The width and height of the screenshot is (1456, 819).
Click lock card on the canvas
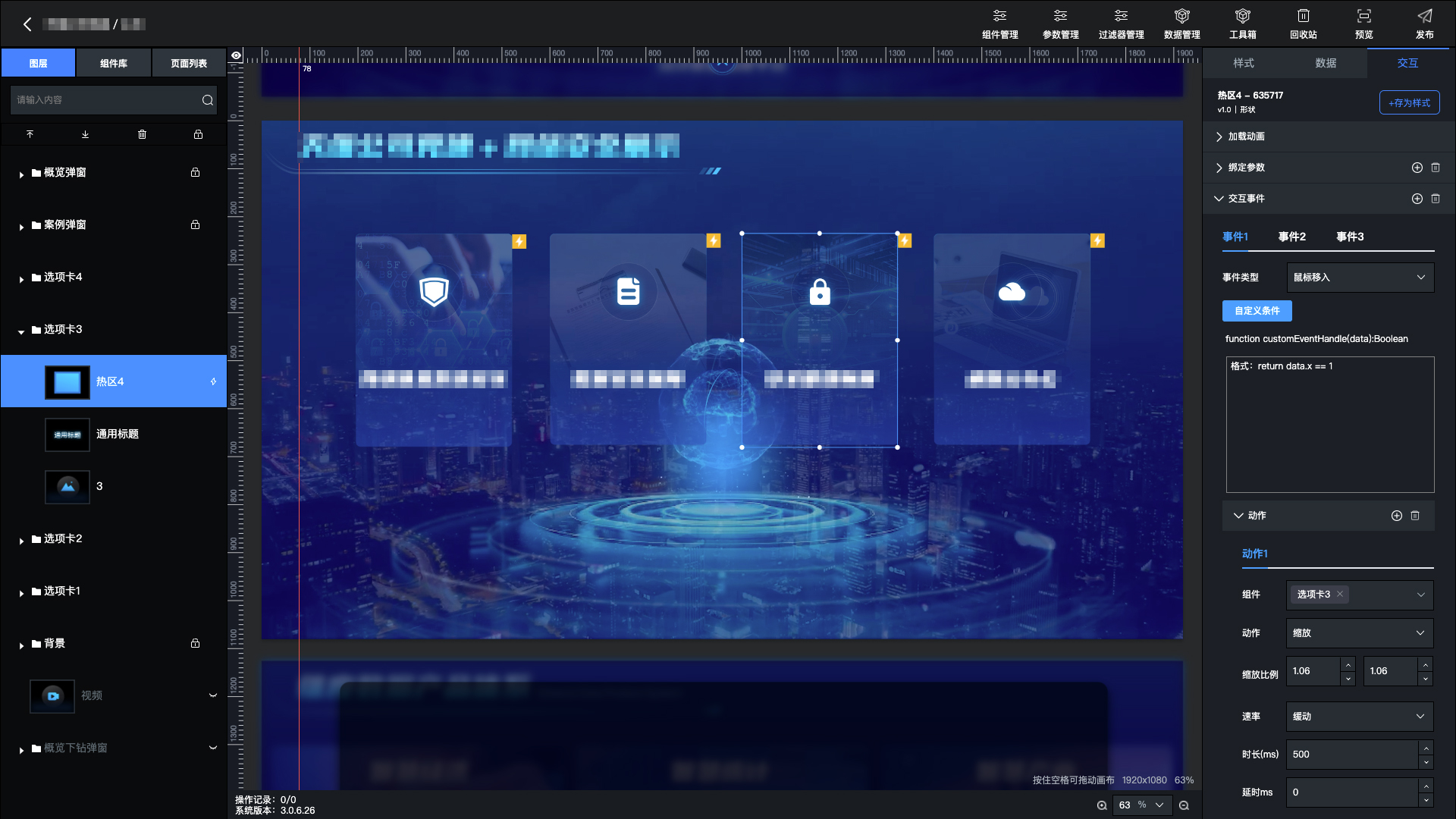point(820,340)
